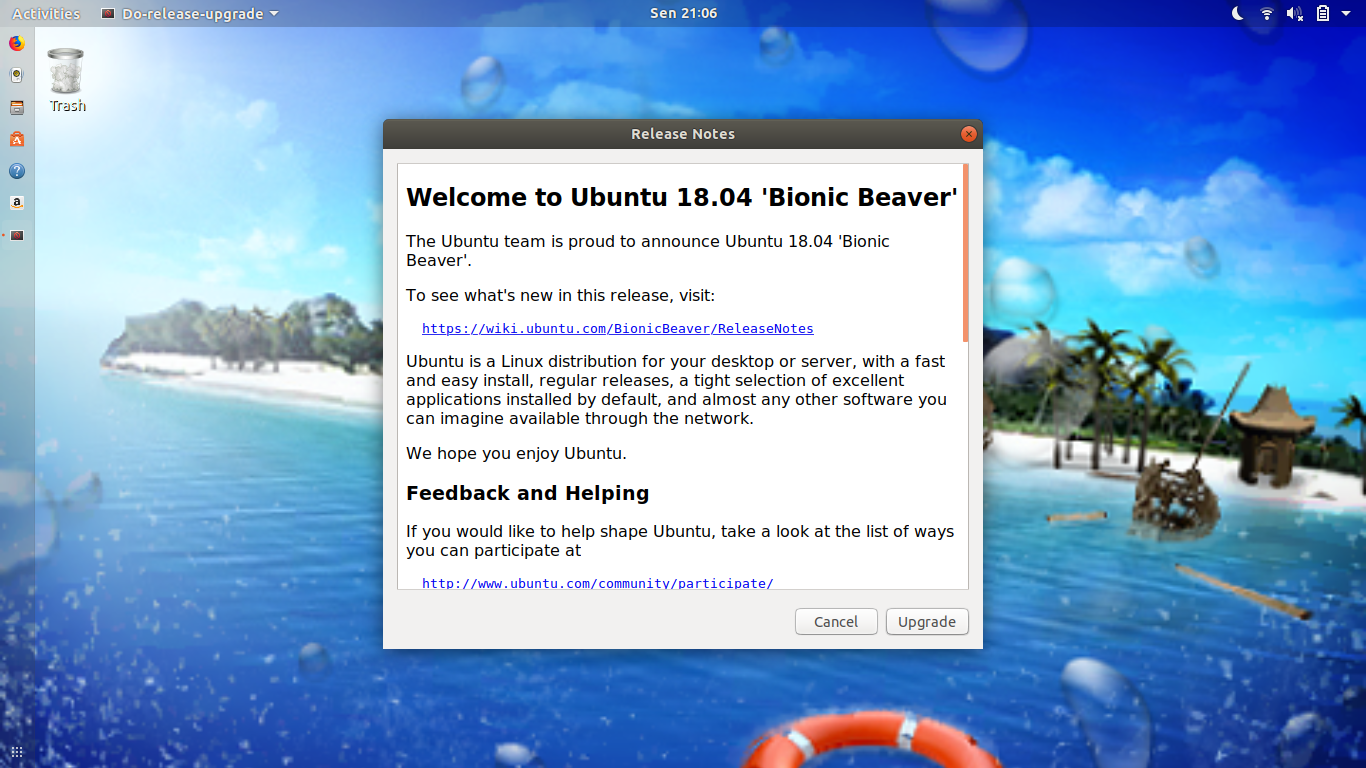Image resolution: width=1366 pixels, height=768 pixels.
Task: Open the clock calendar Sen 21:06
Action: (x=683, y=13)
